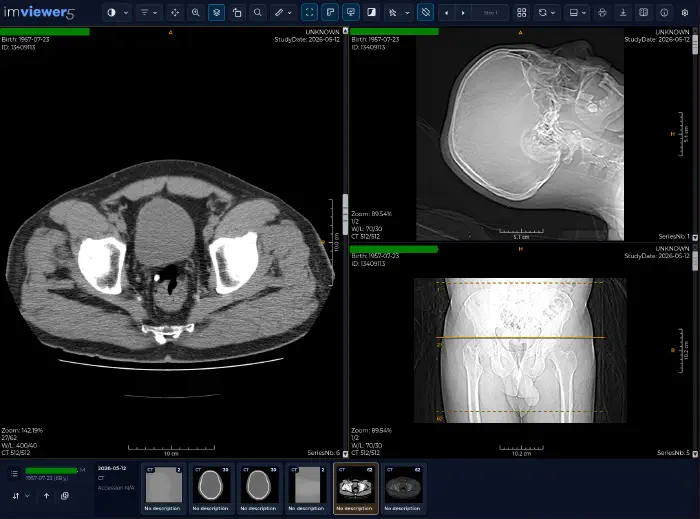Click the screen layout panel icon
This screenshot has width=700, height=519.
574,12
